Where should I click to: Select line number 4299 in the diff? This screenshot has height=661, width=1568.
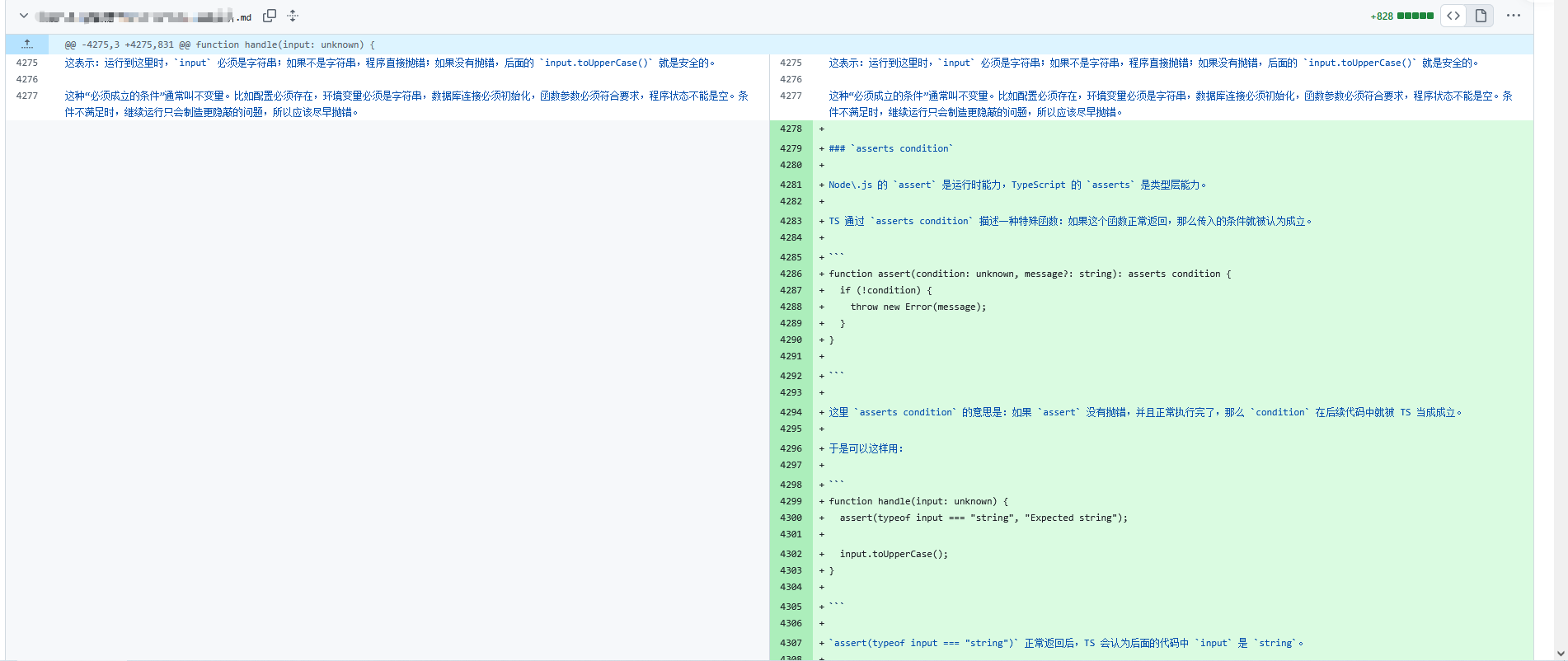(791, 501)
